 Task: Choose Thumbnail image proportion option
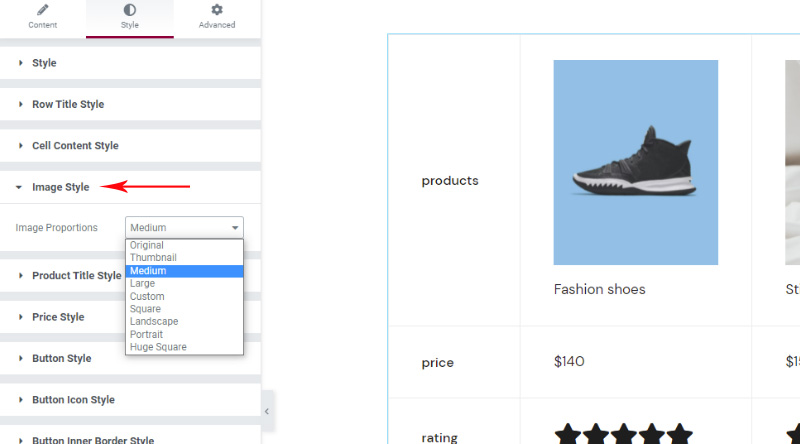(153, 258)
